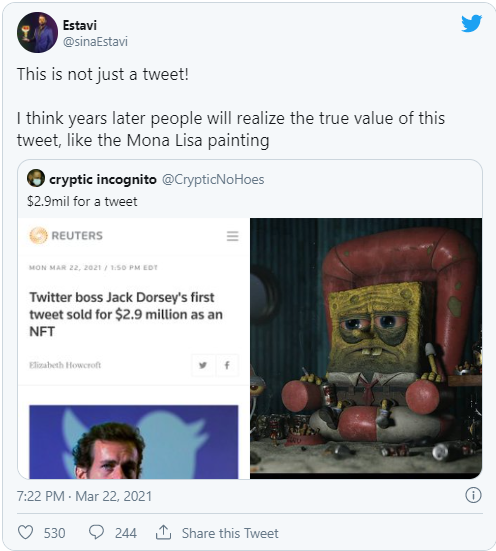Like the tweet with heart icon
The height and width of the screenshot is (551, 496).
coord(26,532)
